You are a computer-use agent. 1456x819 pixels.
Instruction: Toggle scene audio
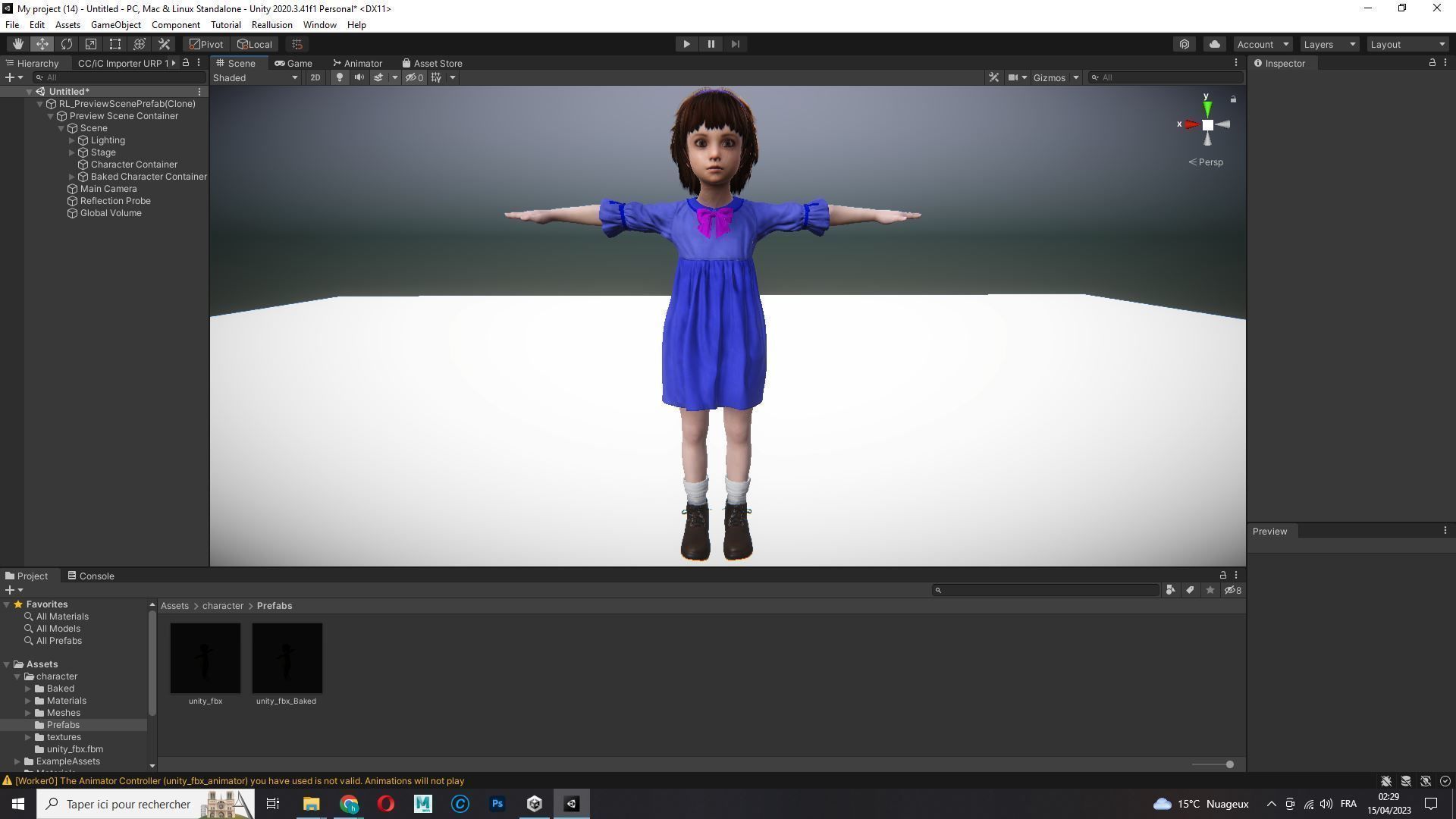point(359,77)
